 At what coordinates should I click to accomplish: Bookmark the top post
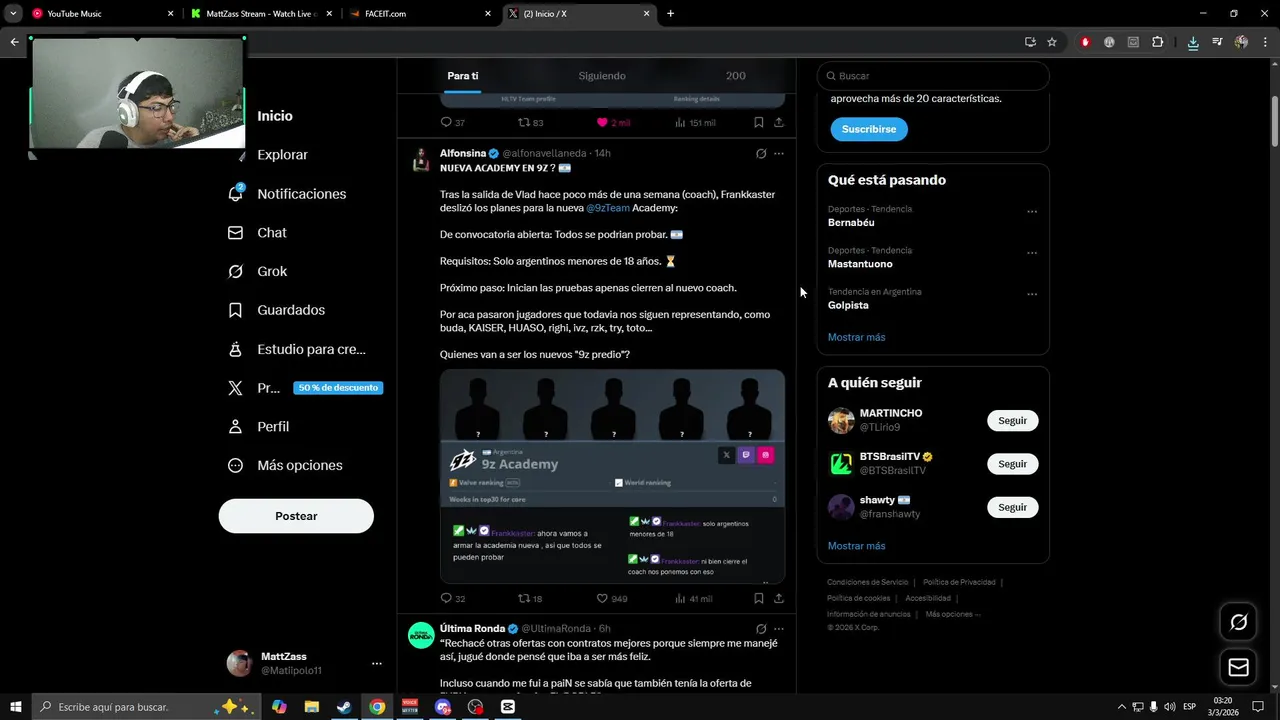tap(758, 122)
